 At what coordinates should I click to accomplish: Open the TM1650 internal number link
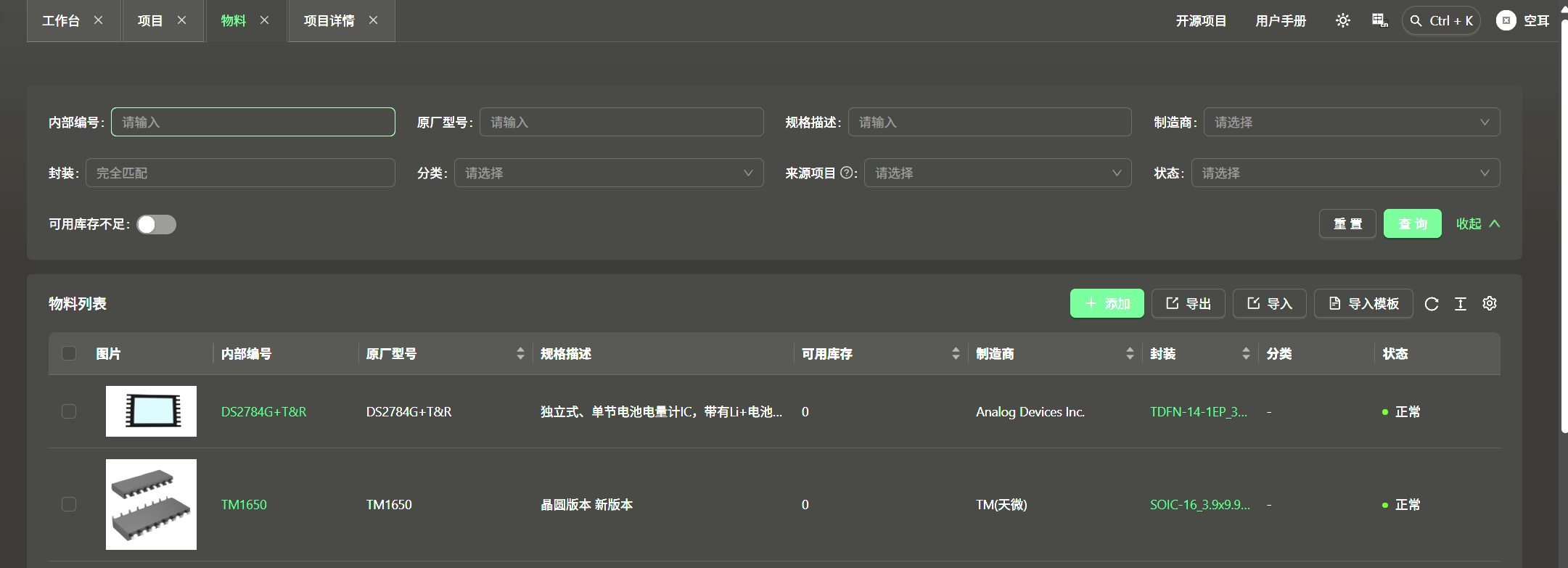click(244, 505)
